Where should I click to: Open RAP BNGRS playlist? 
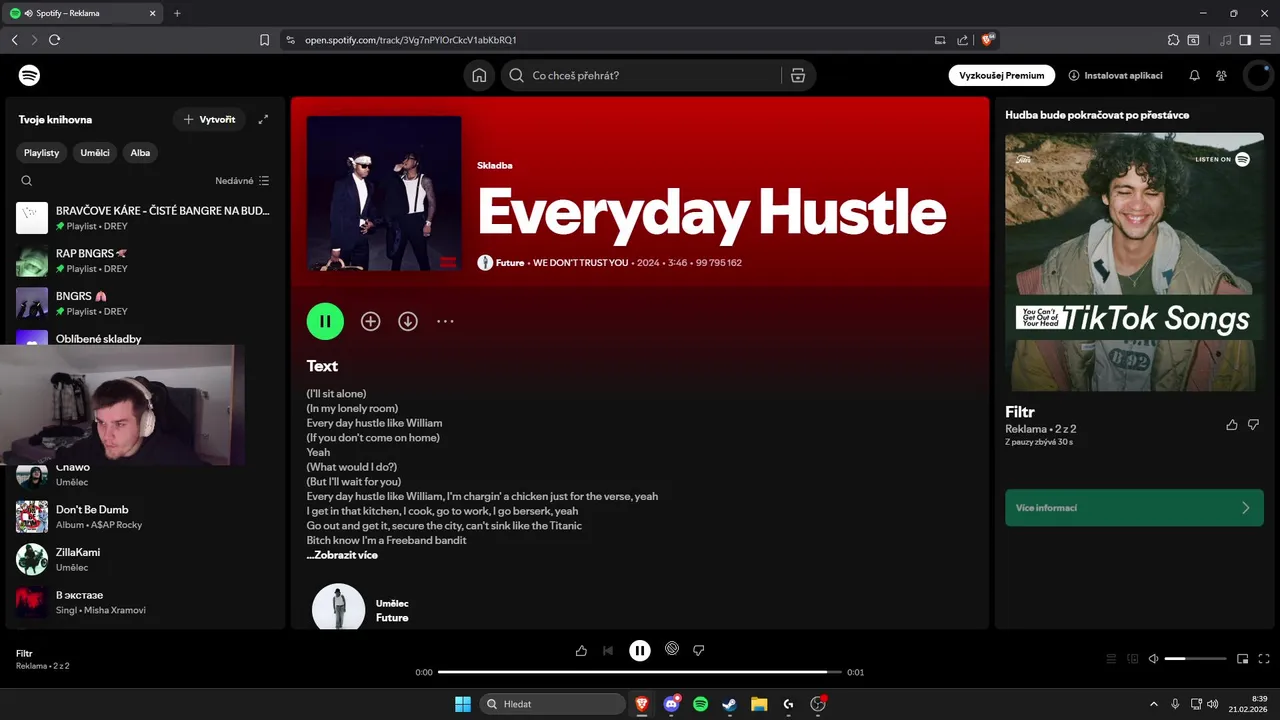pyautogui.click(x=145, y=261)
